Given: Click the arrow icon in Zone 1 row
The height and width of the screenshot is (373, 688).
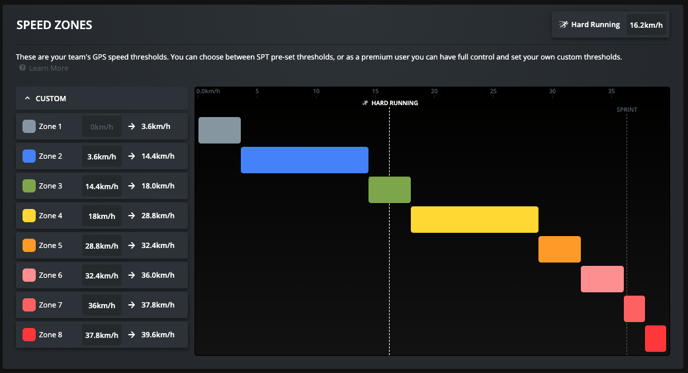Looking at the screenshot, I should (x=131, y=126).
